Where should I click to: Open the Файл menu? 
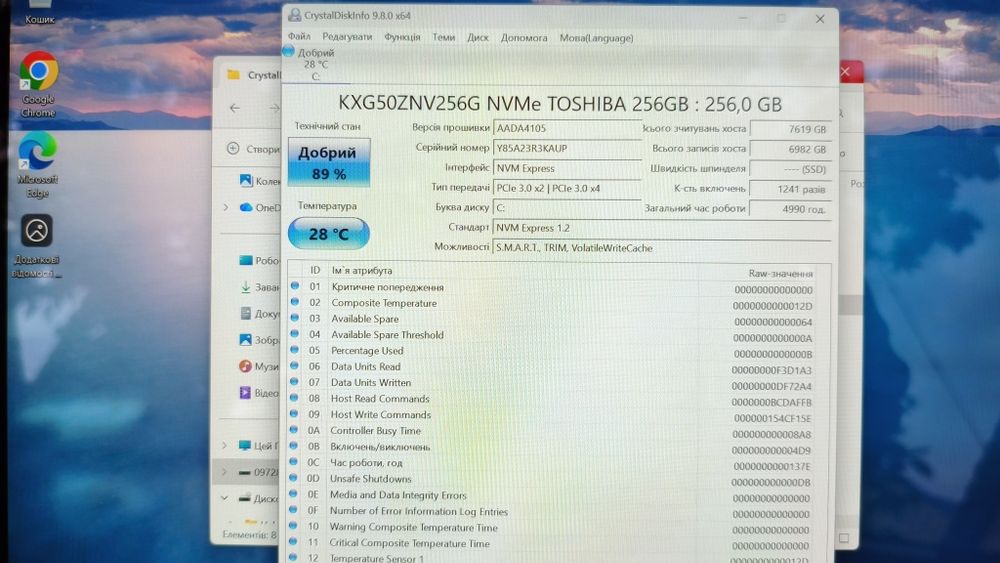(x=299, y=36)
